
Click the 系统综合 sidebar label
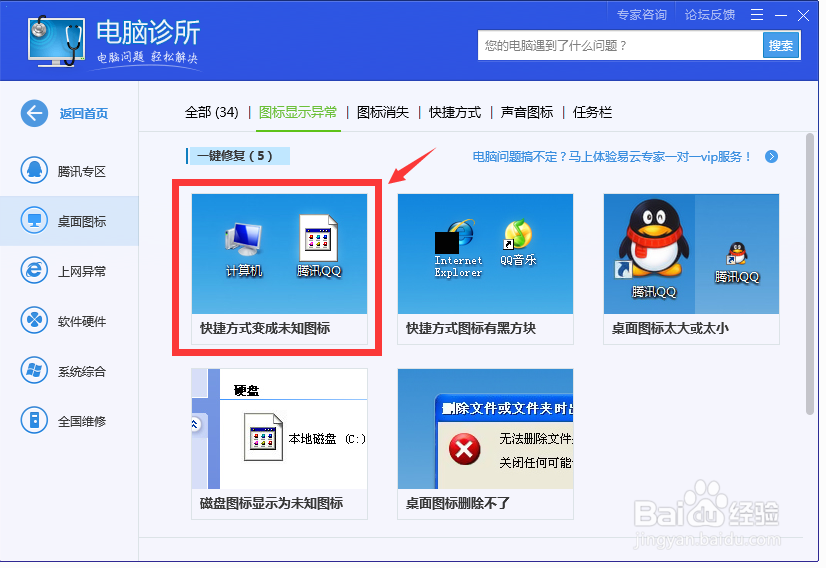click(x=82, y=371)
